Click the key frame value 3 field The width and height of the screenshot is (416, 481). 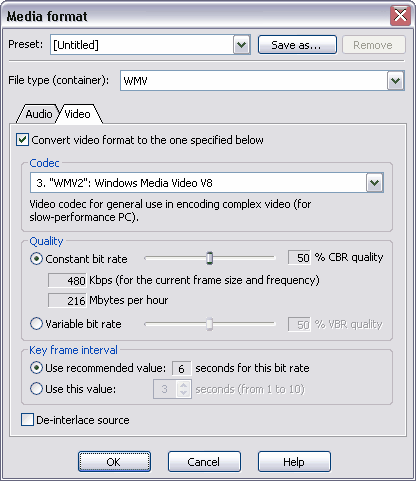tap(165, 389)
